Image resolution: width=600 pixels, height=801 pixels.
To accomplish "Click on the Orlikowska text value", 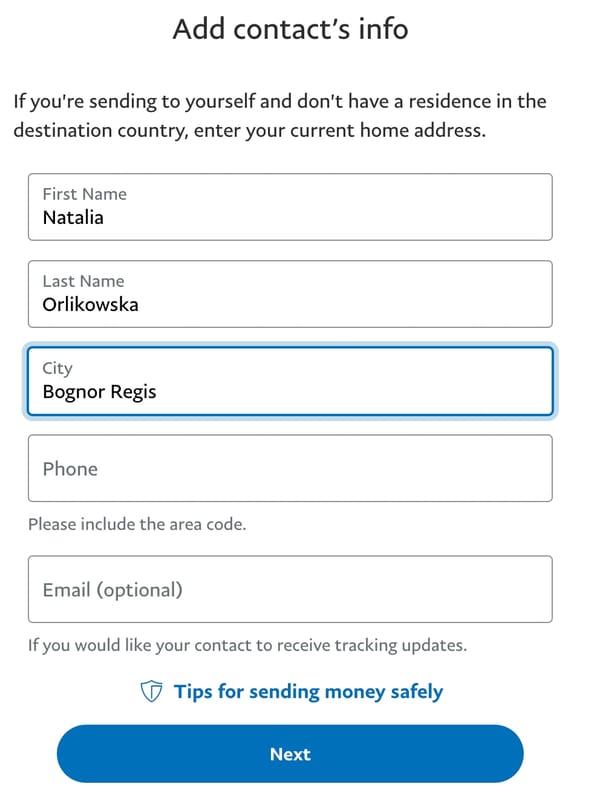I will coord(90,305).
